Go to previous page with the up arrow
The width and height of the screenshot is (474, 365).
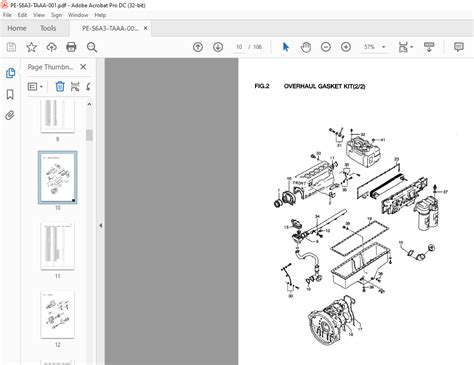pyautogui.click(x=198, y=47)
